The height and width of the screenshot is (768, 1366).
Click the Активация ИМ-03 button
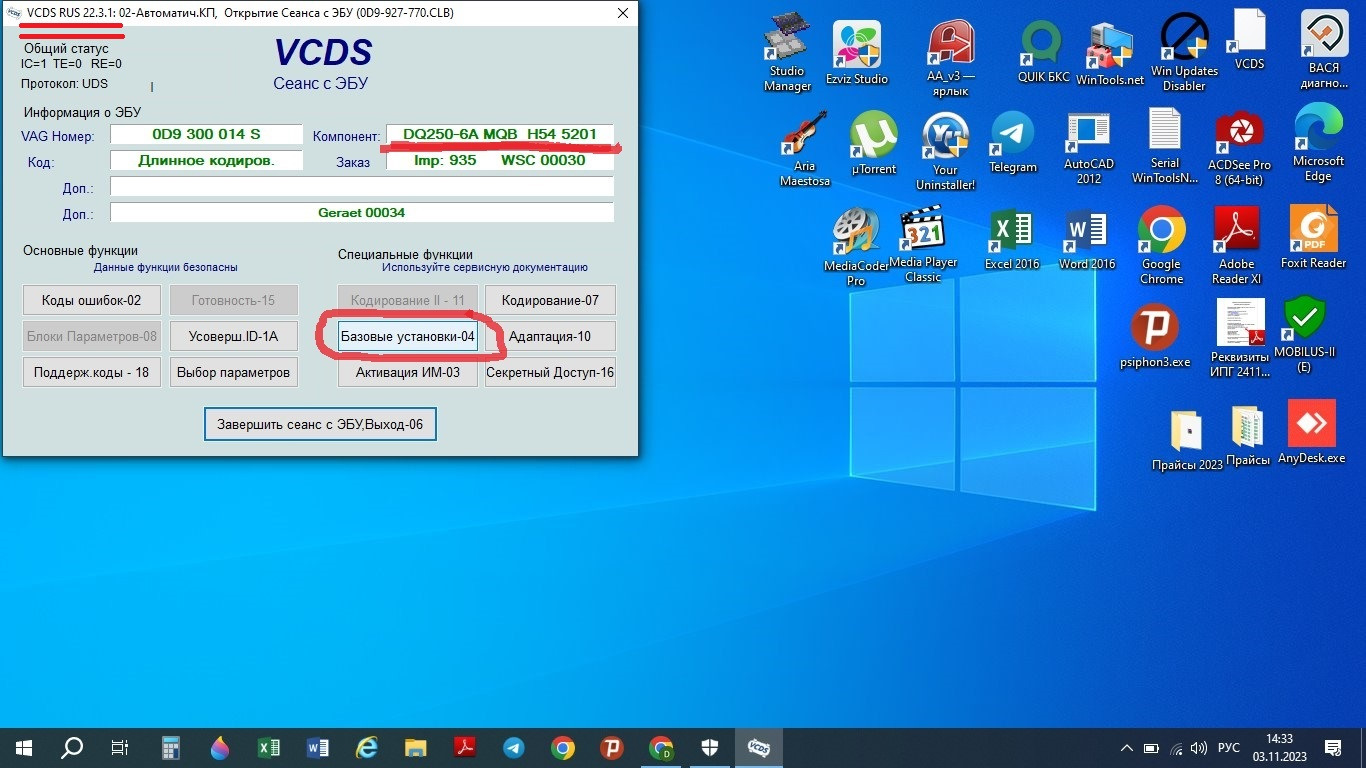click(x=407, y=372)
